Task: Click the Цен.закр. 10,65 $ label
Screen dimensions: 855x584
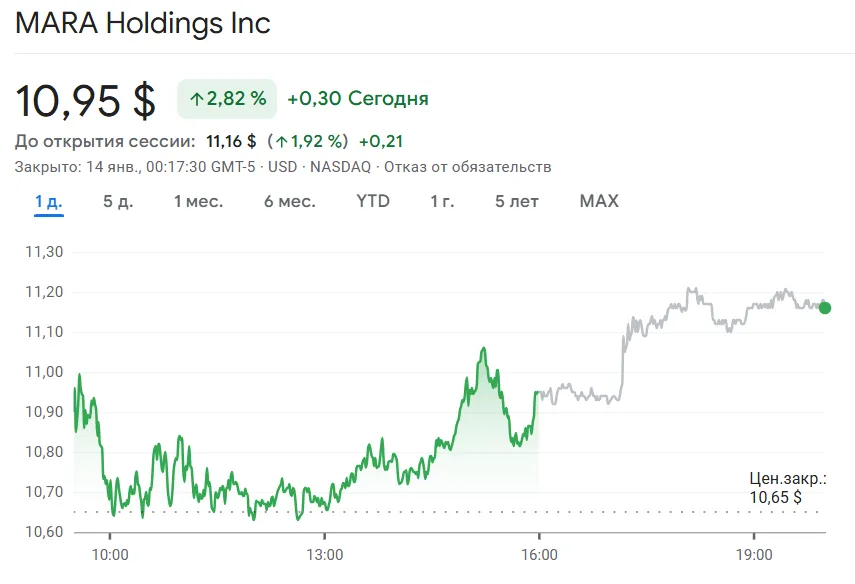Action: coord(788,487)
